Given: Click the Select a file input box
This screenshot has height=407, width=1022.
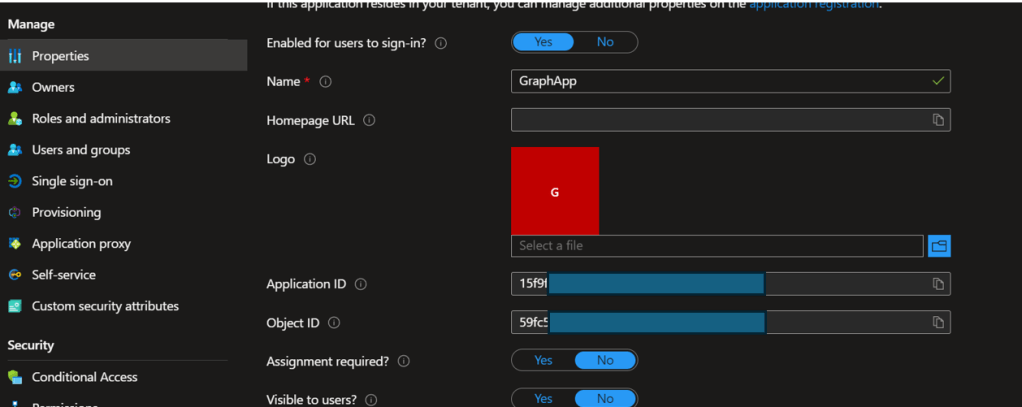Looking at the screenshot, I should [716, 246].
